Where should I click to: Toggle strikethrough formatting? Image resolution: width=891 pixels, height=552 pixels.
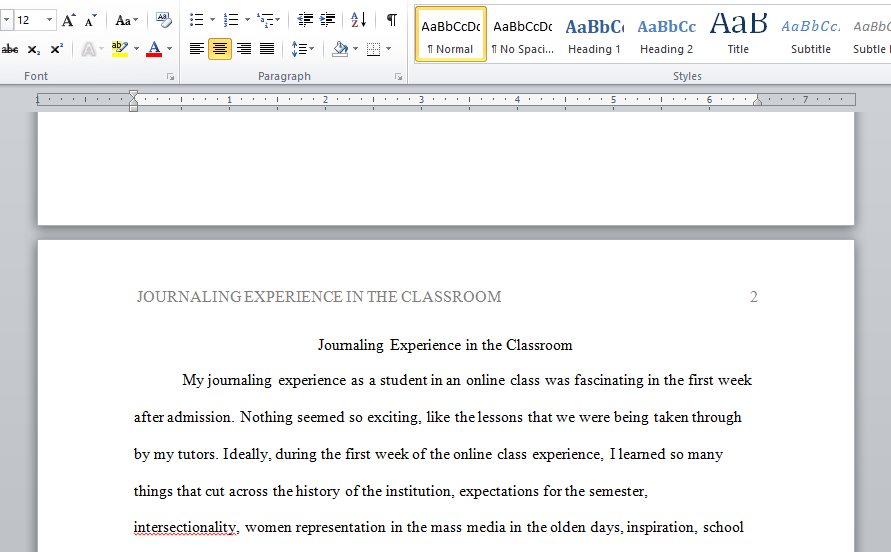10,49
